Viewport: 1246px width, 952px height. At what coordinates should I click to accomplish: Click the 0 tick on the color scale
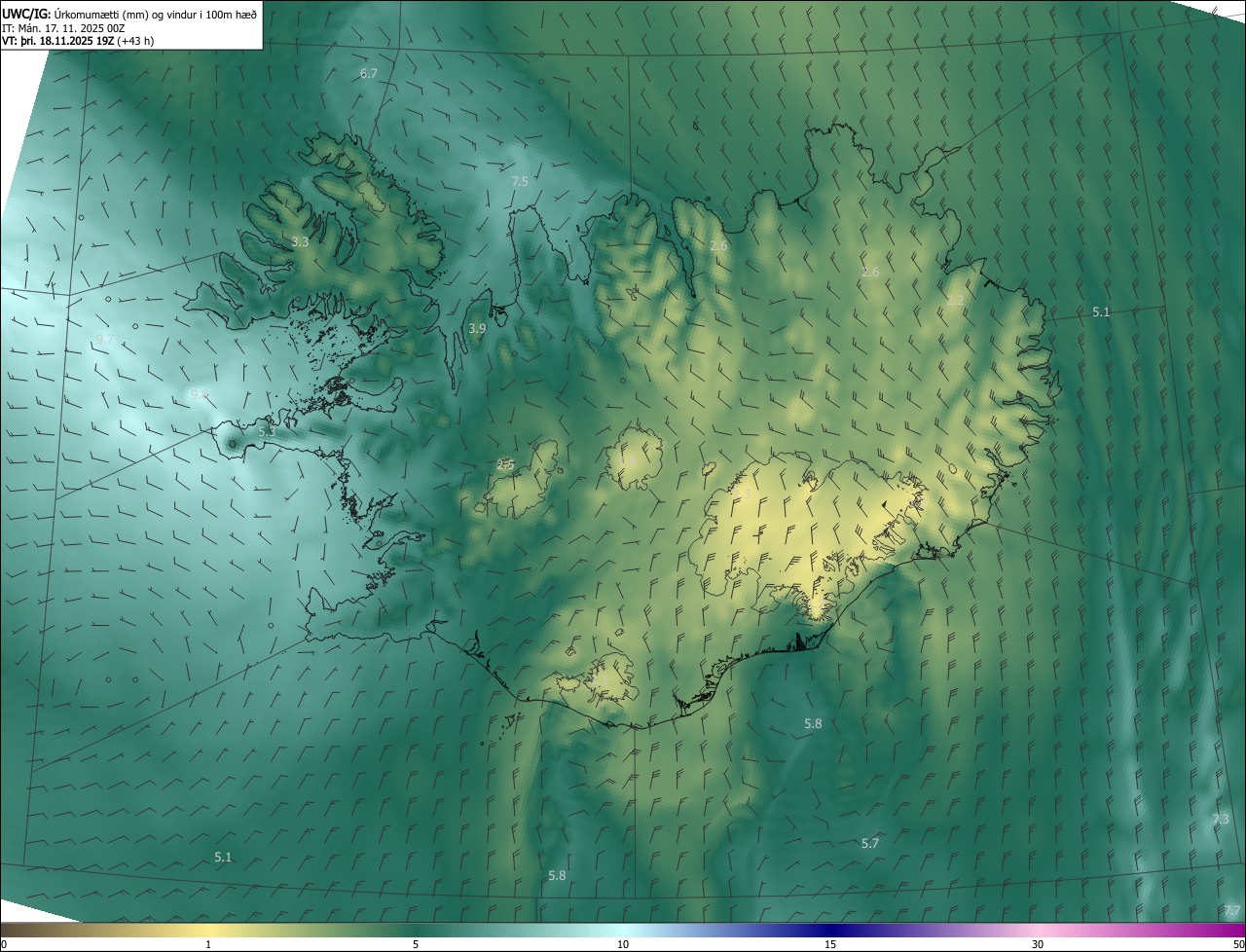pos(4,944)
